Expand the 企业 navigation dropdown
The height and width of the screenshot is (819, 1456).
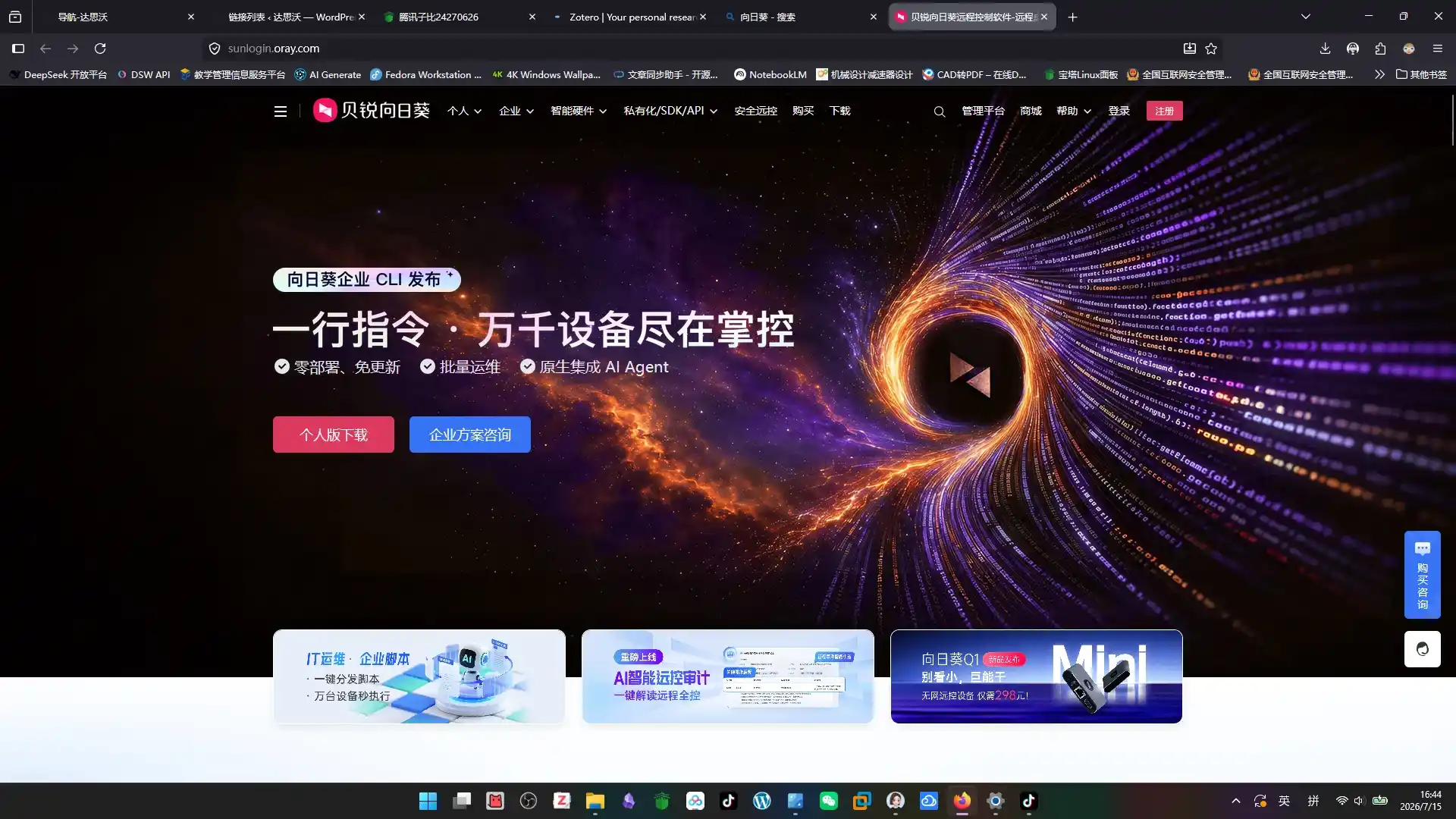(x=516, y=111)
